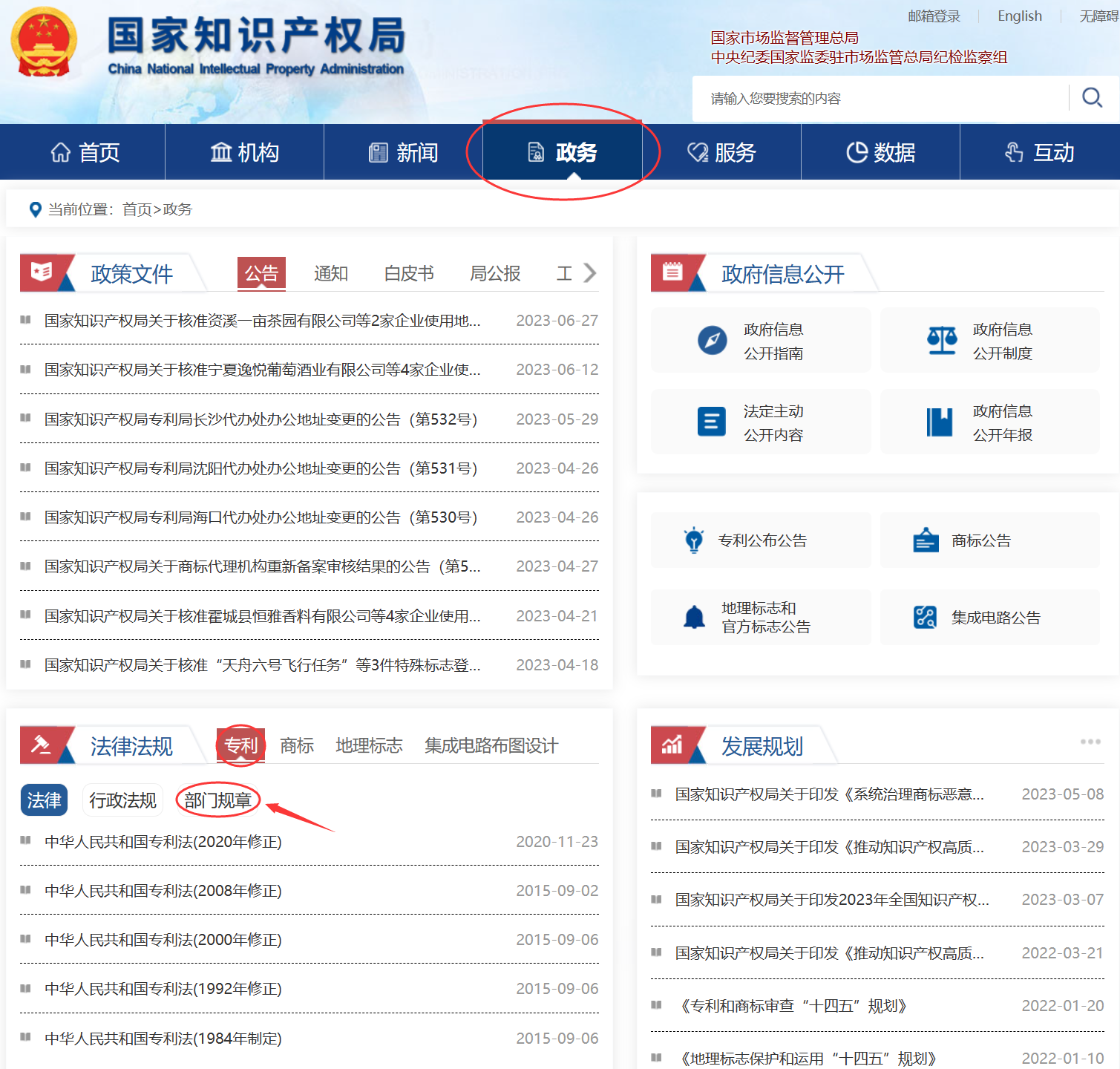Image resolution: width=1120 pixels, height=1069 pixels.
Task: Click the national emblem logo
Action: coord(45,42)
